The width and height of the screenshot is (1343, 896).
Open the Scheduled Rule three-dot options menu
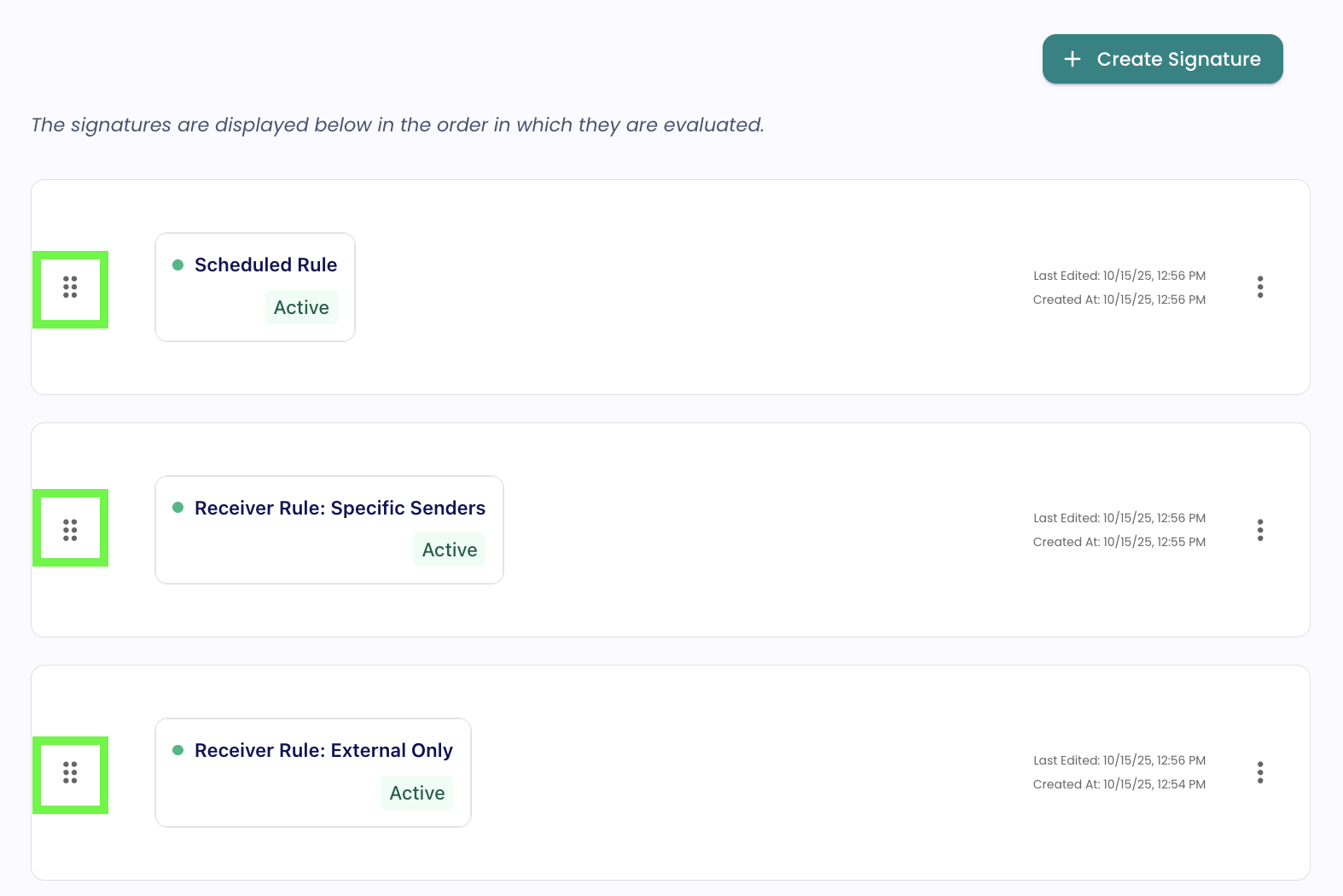[1259, 287]
